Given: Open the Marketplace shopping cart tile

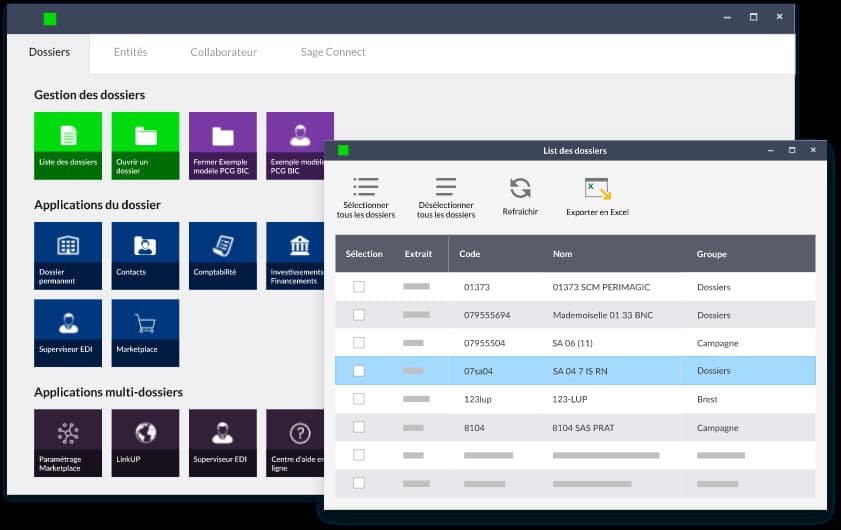Looking at the screenshot, I should pos(145,332).
